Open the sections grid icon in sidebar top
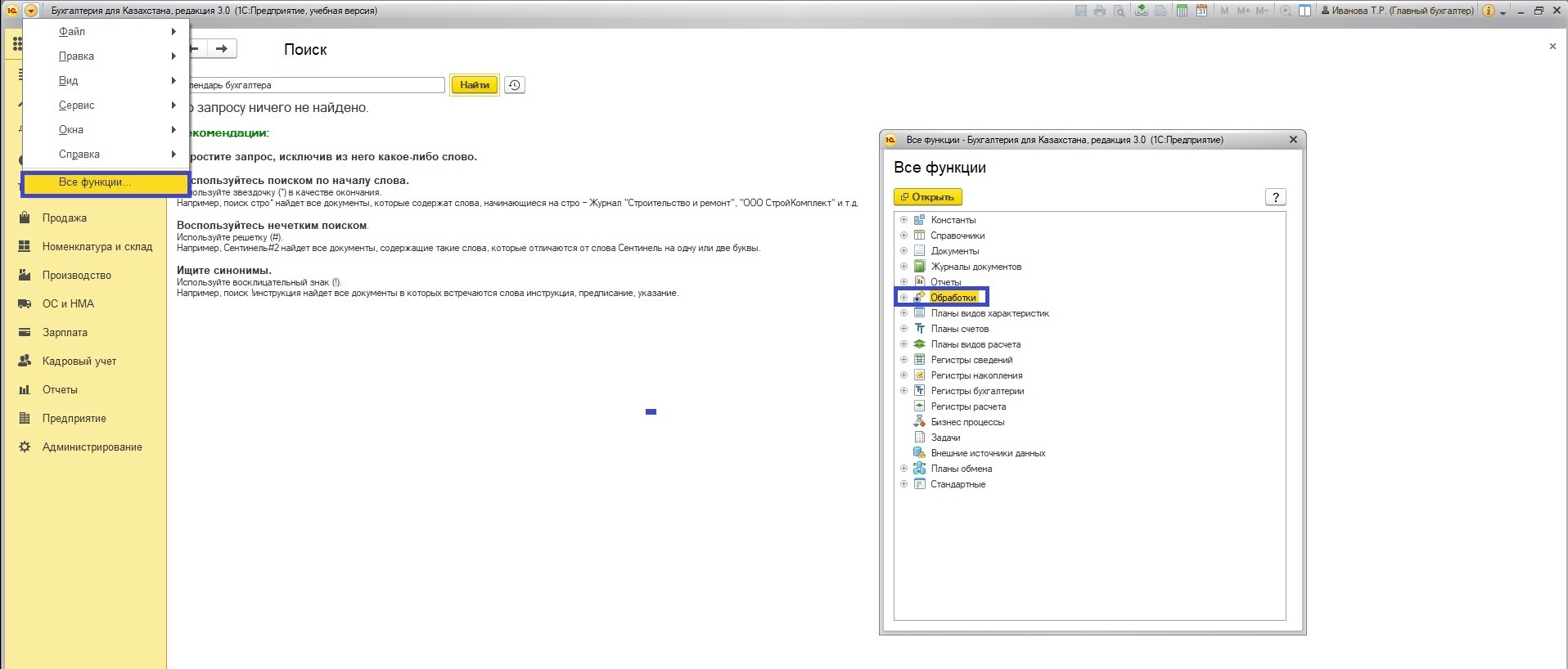Screen dimensions: 1568x669 17,43
